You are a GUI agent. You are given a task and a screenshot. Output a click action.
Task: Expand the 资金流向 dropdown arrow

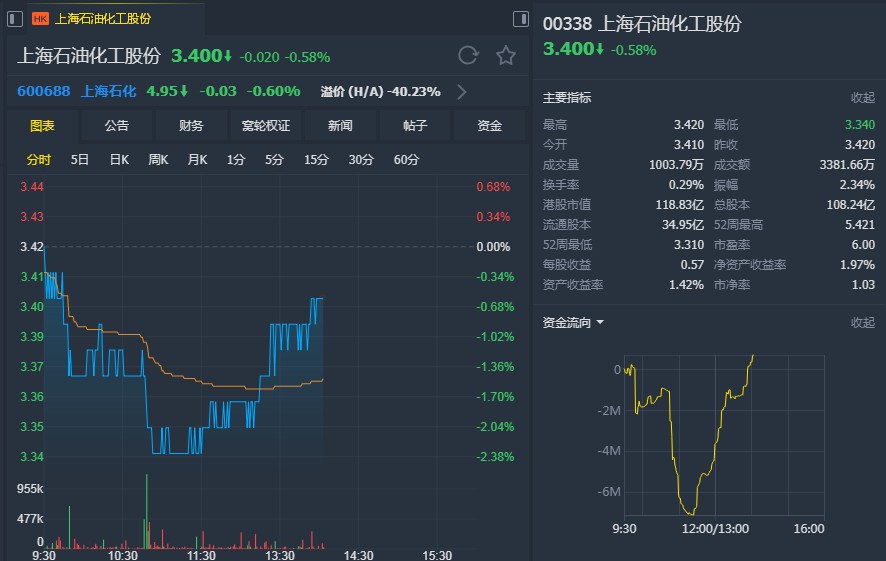(x=600, y=322)
